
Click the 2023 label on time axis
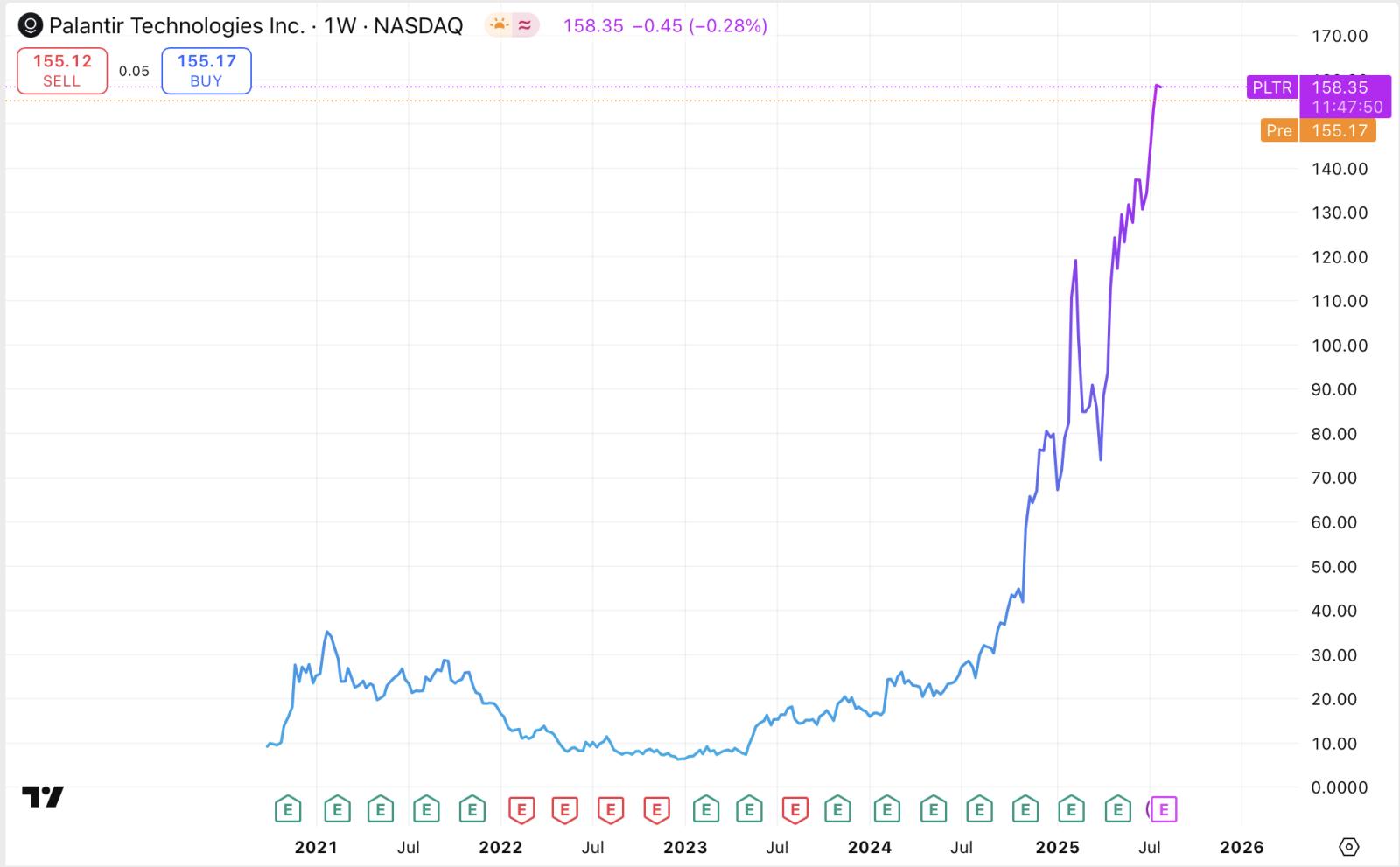(x=685, y=847)
